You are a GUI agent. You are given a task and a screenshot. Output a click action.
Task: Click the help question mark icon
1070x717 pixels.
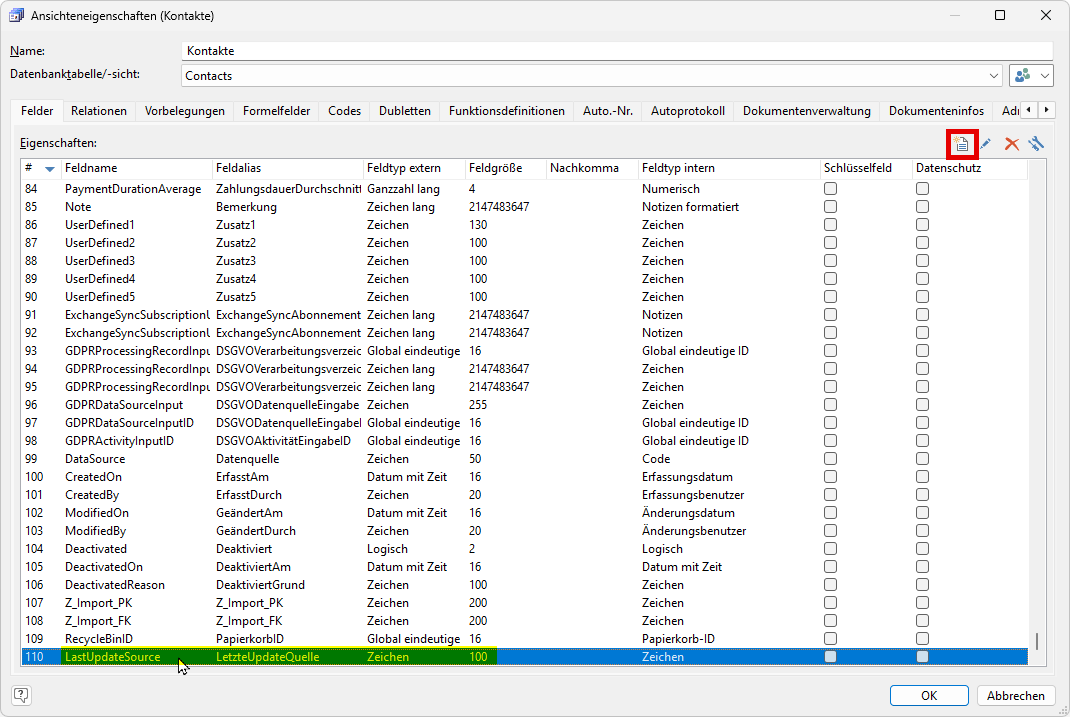point(21,695)
